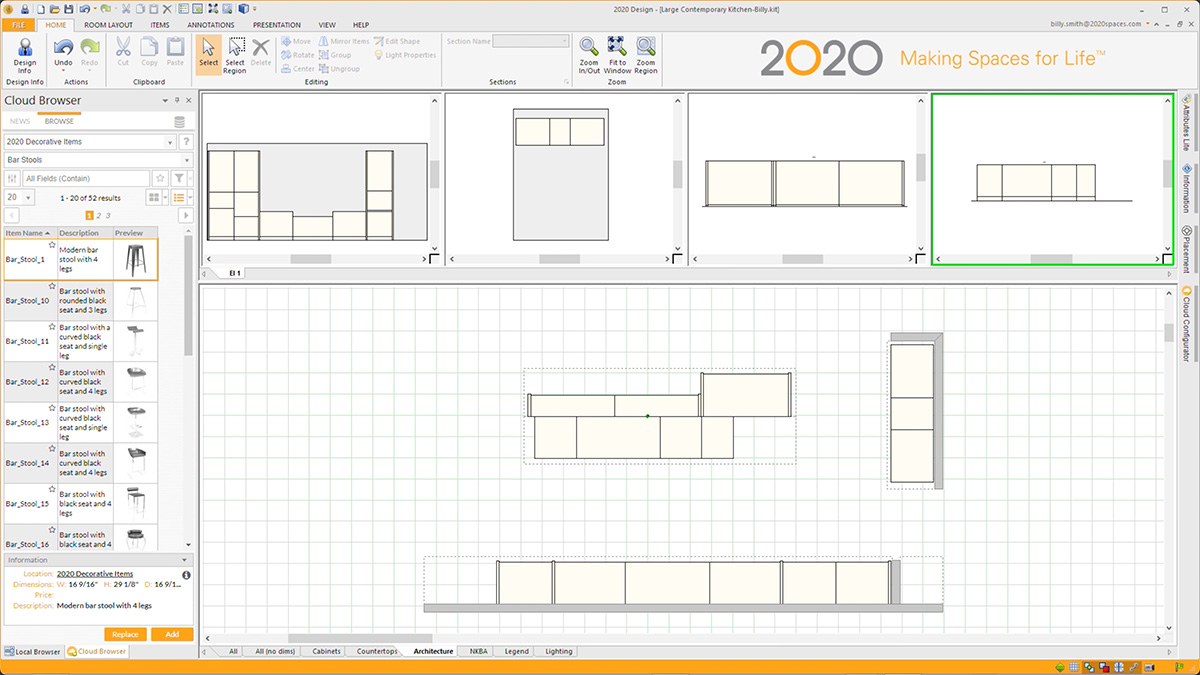Image resolution: width=1200 pixels, height=675 pixels.
Task: Switch to thumbnail grid view icon
Action: click(154, 198)
